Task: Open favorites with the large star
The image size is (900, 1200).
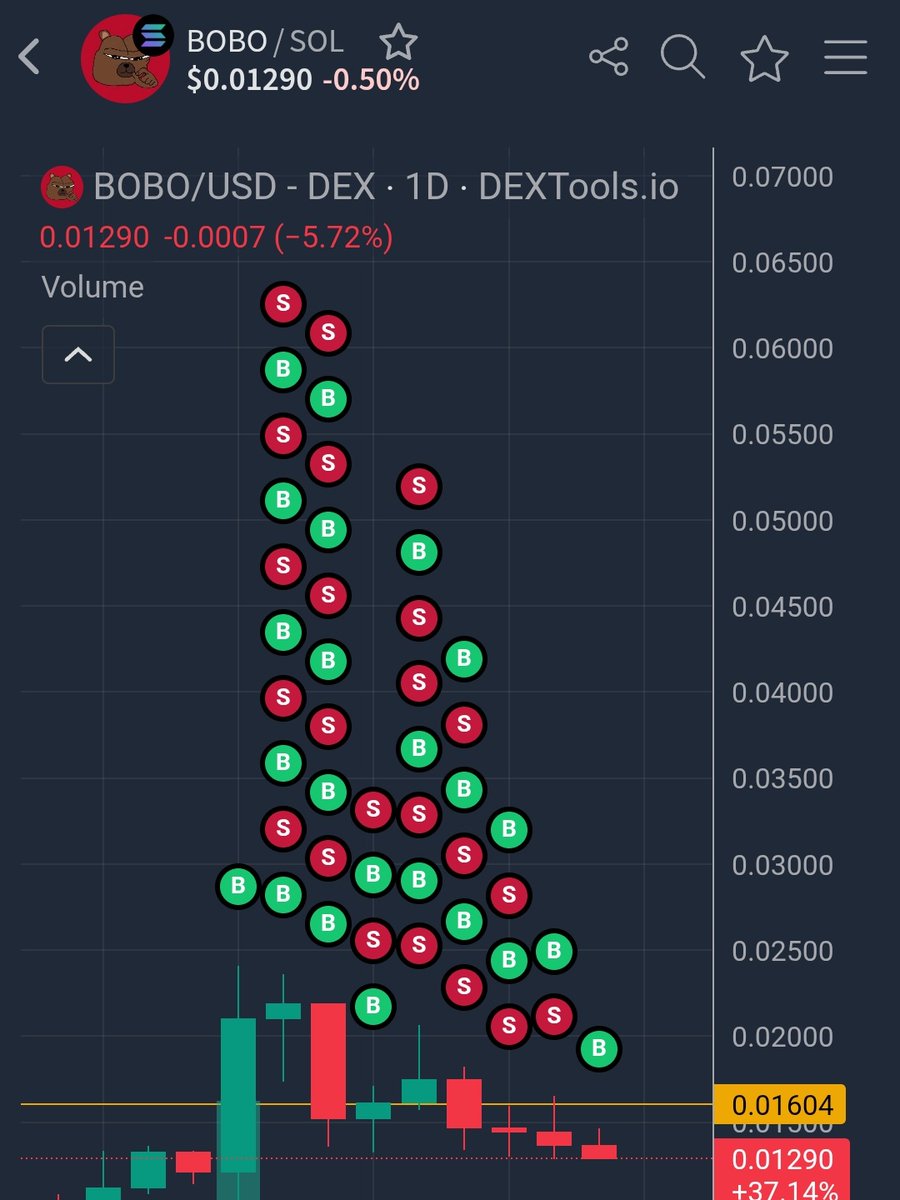Action: pos(764,58)
